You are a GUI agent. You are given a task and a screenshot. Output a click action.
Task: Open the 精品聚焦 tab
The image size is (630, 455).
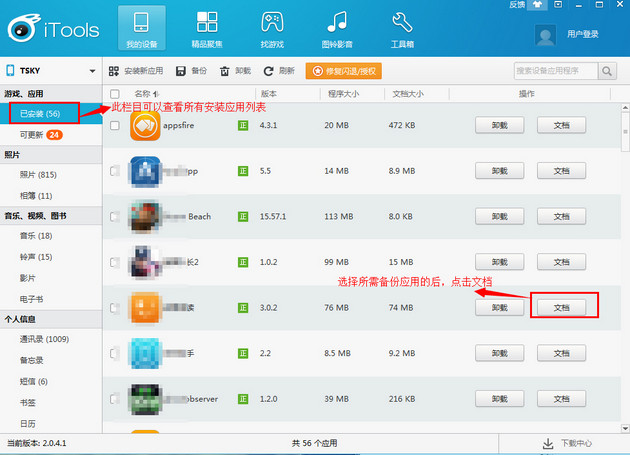click(207, 28)
